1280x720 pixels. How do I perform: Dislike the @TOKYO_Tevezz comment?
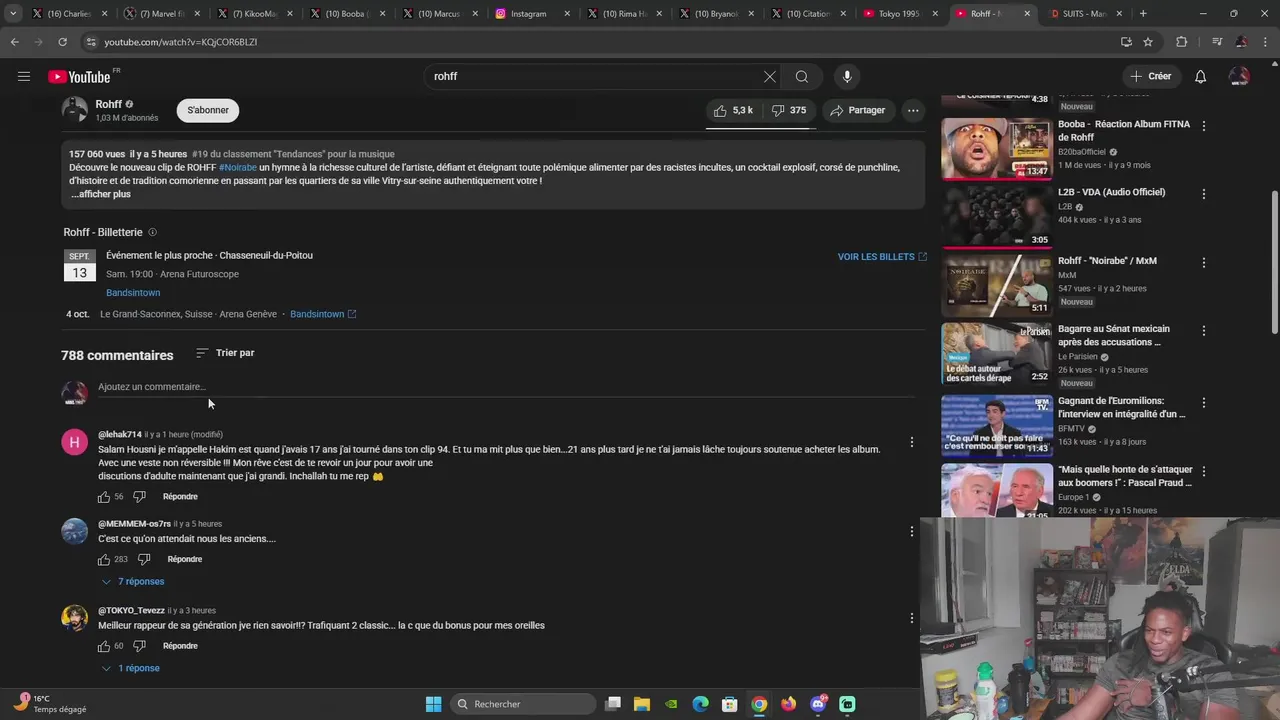139,646
